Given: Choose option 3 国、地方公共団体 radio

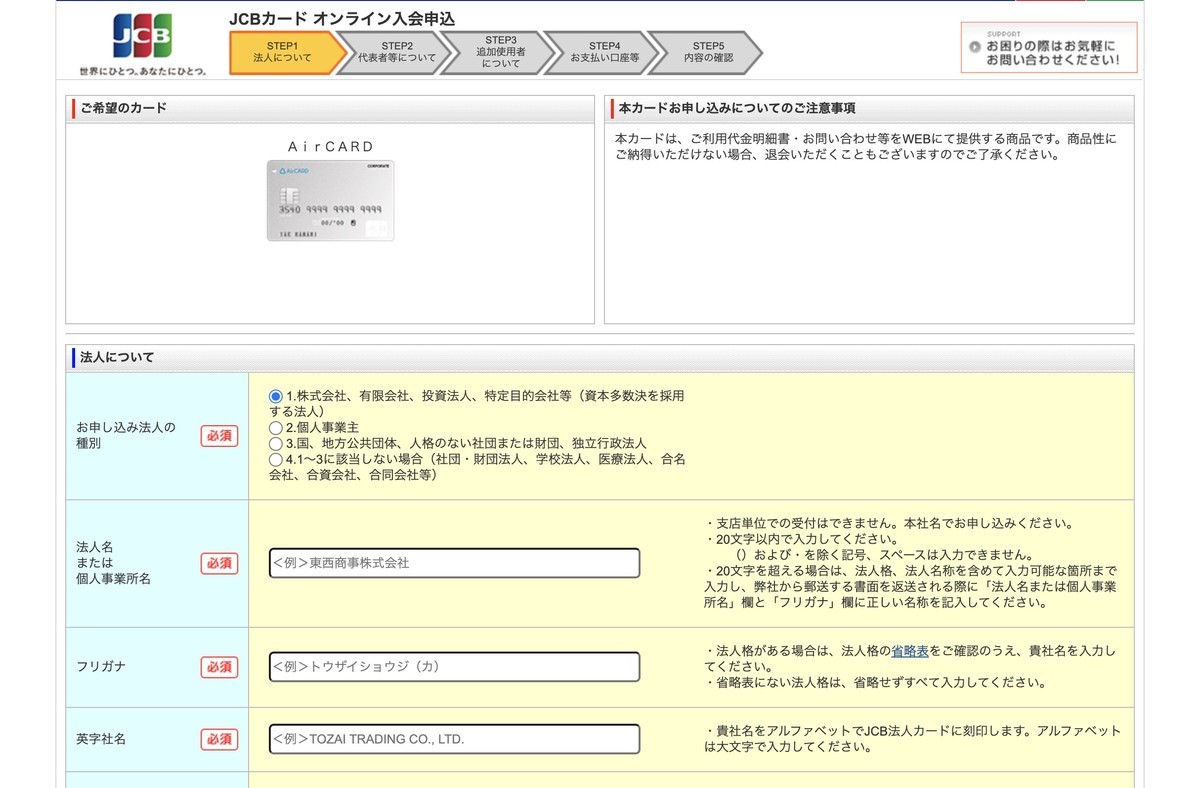Looking at the screenshot, I should (276, 443).
